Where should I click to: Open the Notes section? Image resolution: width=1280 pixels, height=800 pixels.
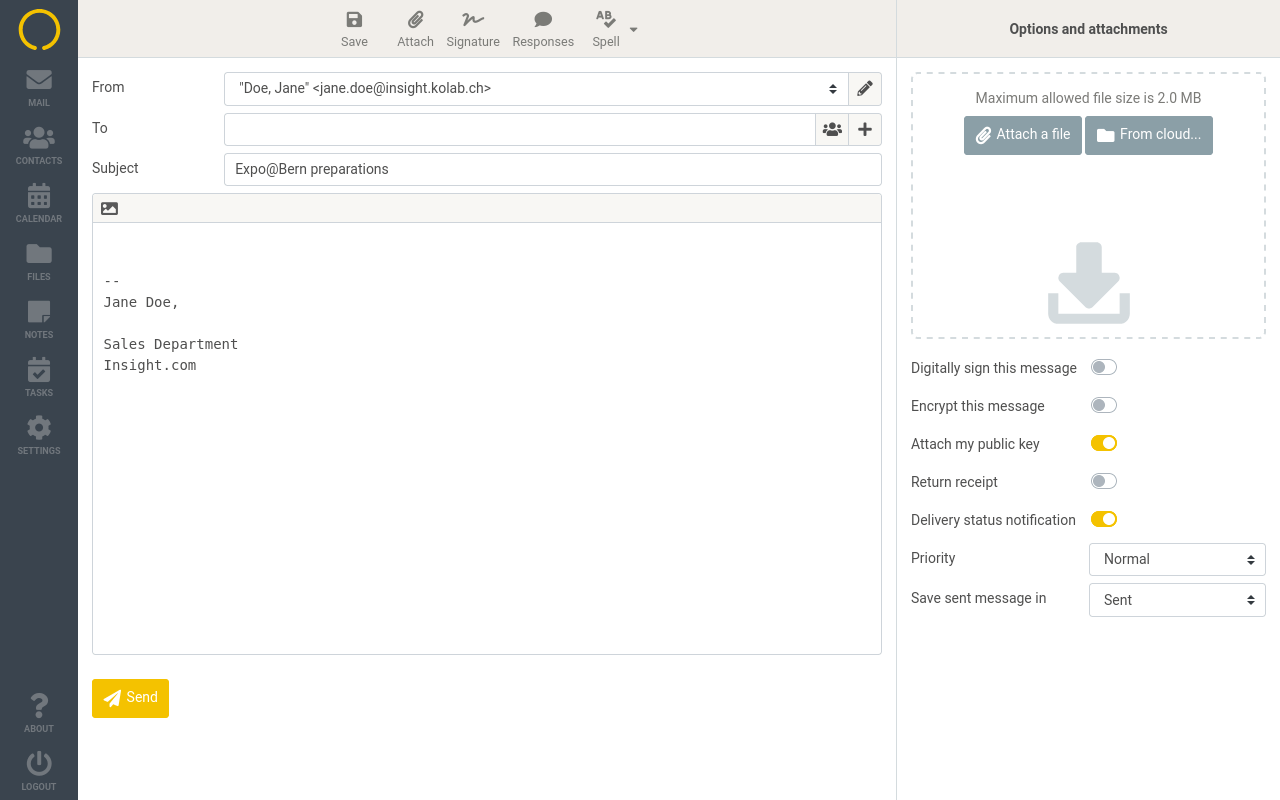click(x=39, y=320)
